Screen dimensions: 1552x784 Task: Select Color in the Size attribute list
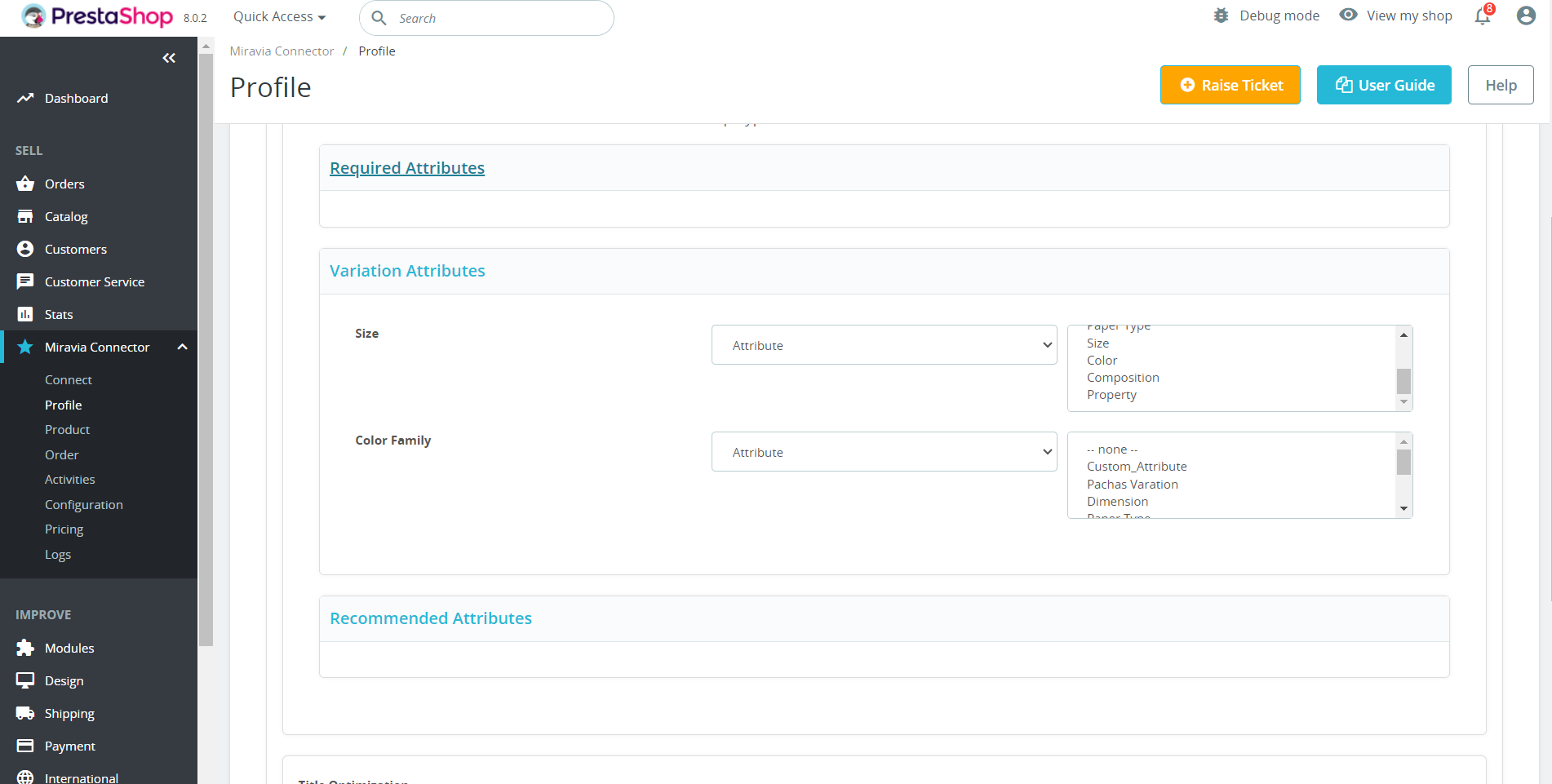[1102, 361]
